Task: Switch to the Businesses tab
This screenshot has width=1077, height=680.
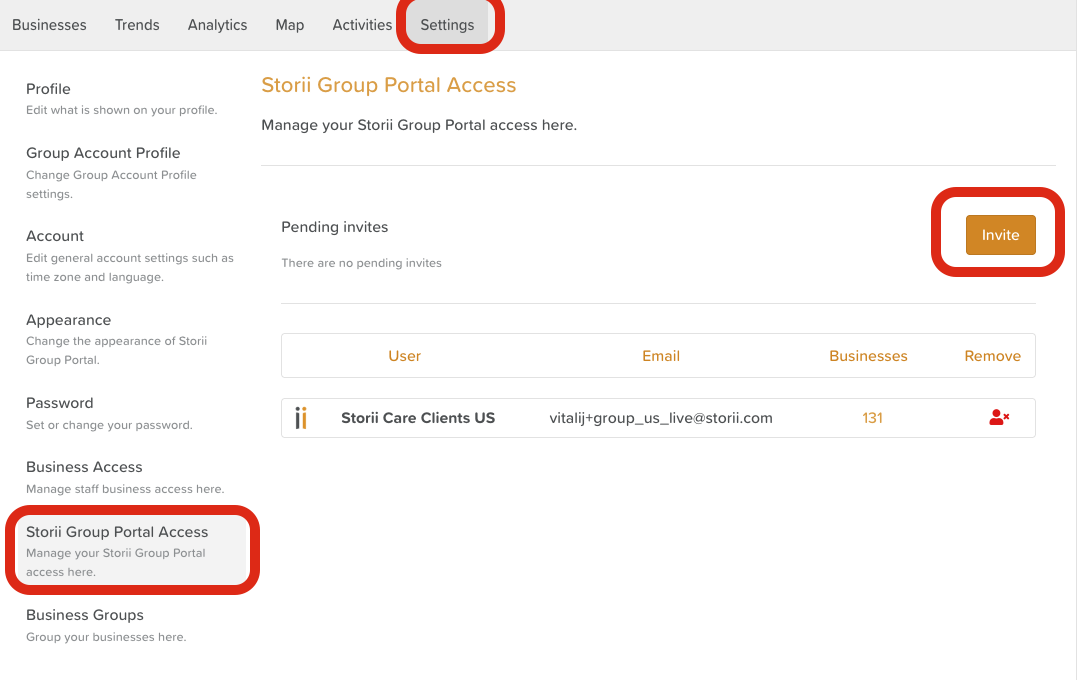Action: pos(49,25)
